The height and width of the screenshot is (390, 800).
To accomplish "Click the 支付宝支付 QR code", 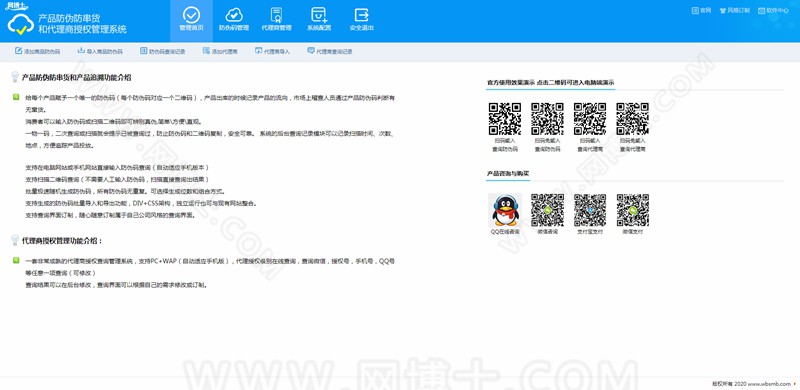I will pyautogui.click(x=590, y=210).
